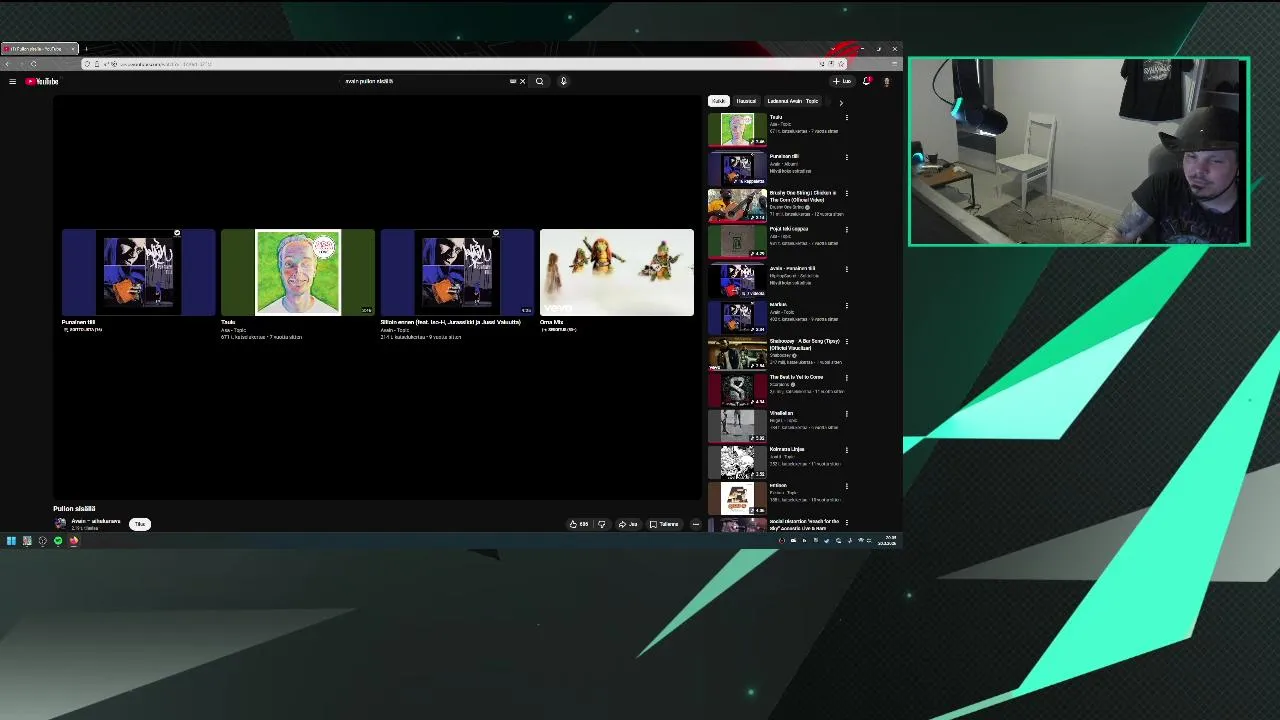1280x720 pixels.
Task: Select the Musiikki filter chip
Action: coord(746,101)
